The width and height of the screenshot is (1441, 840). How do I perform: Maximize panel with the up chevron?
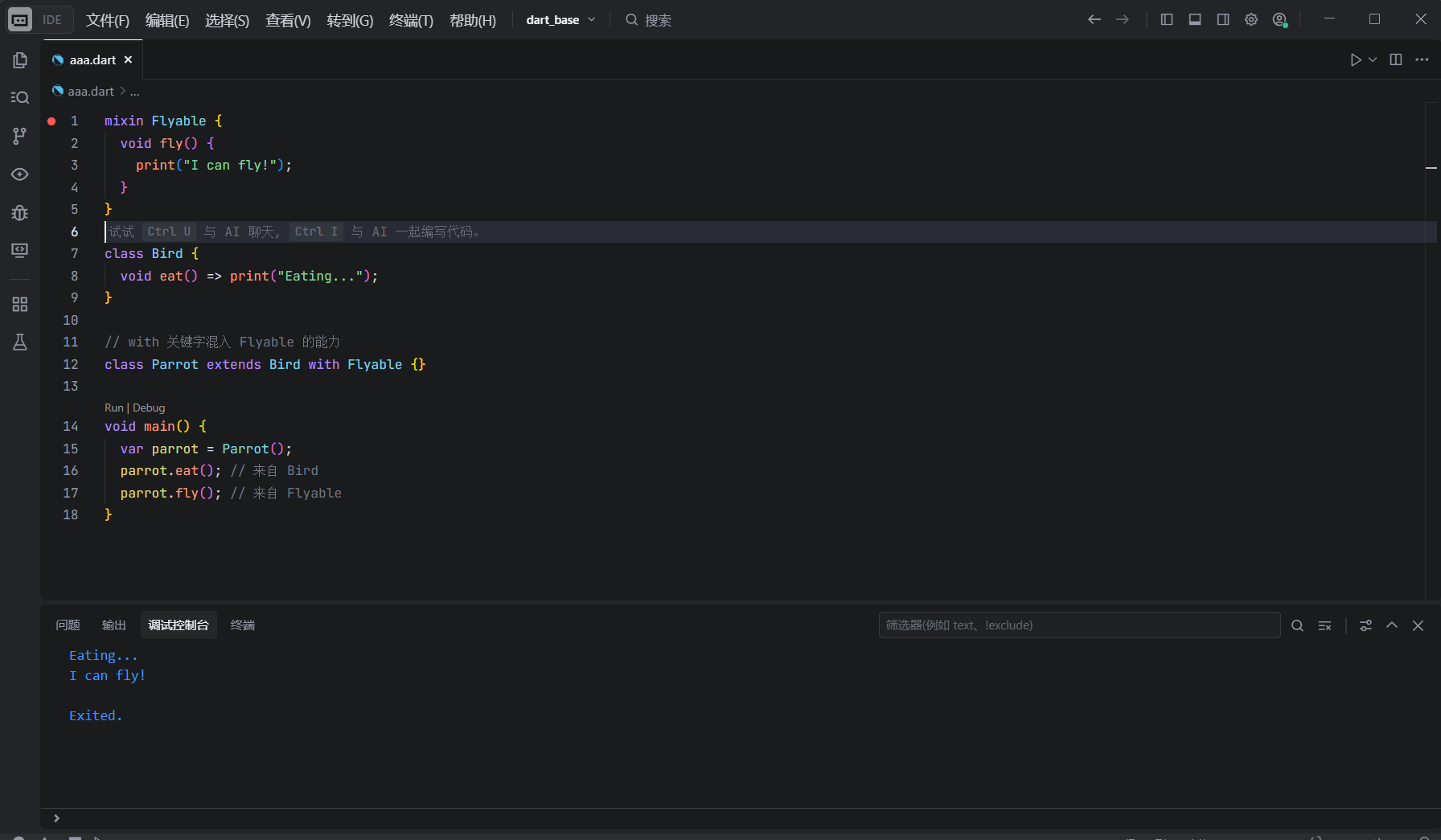tap(1392, 625)
